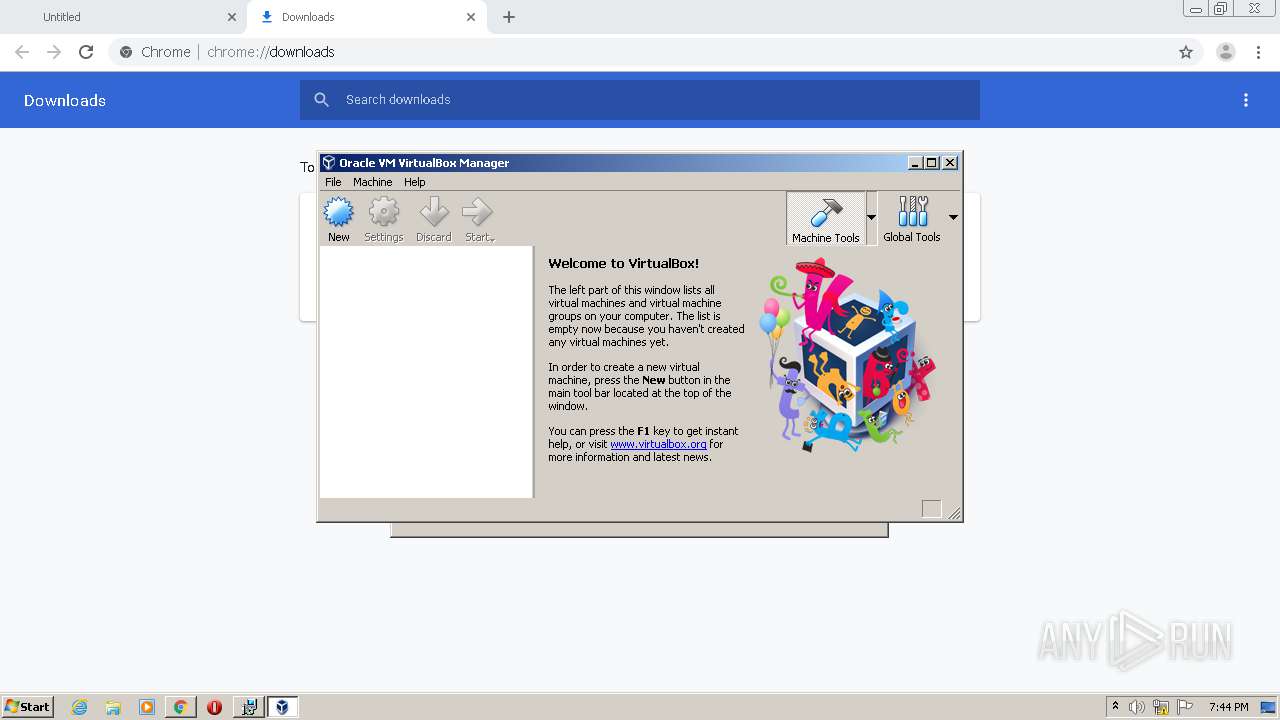Open Opera from the taskbar
This screenshot has width=1280, height=720.
[214, 707]
